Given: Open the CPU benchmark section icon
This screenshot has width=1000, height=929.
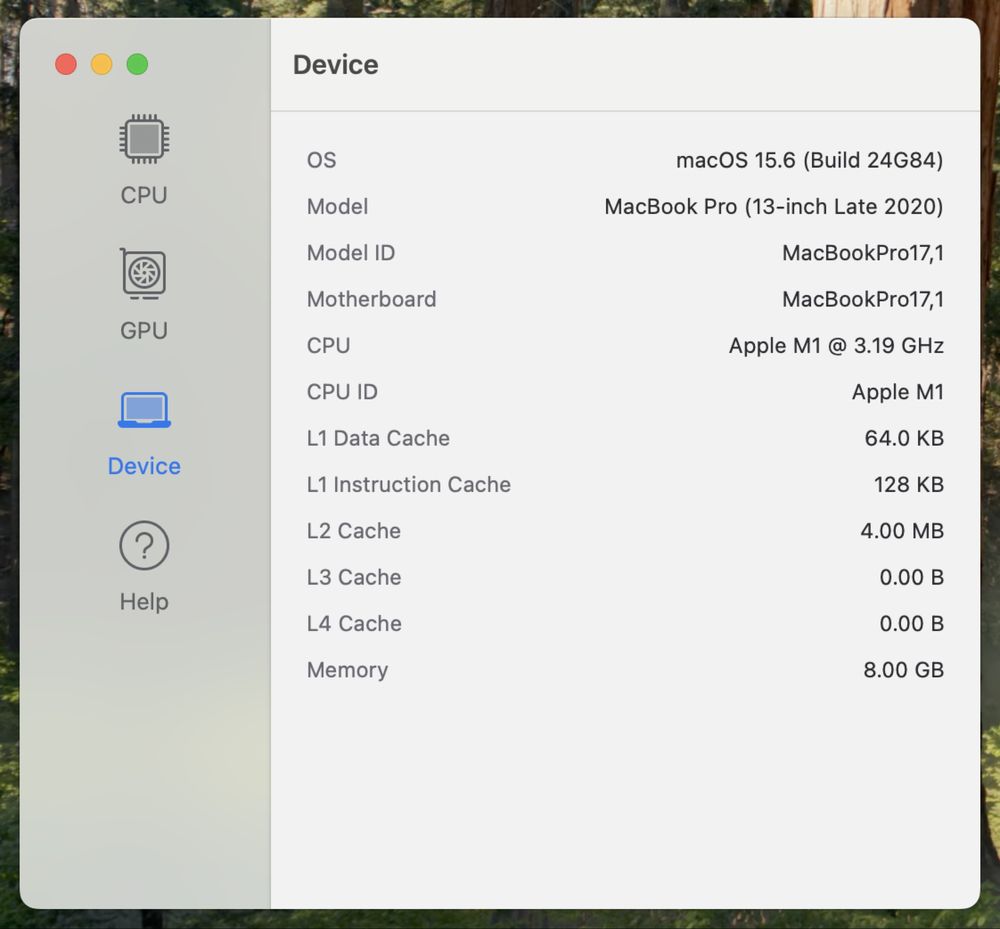Looking at the screenshot, I should click(x=144, y=138).
